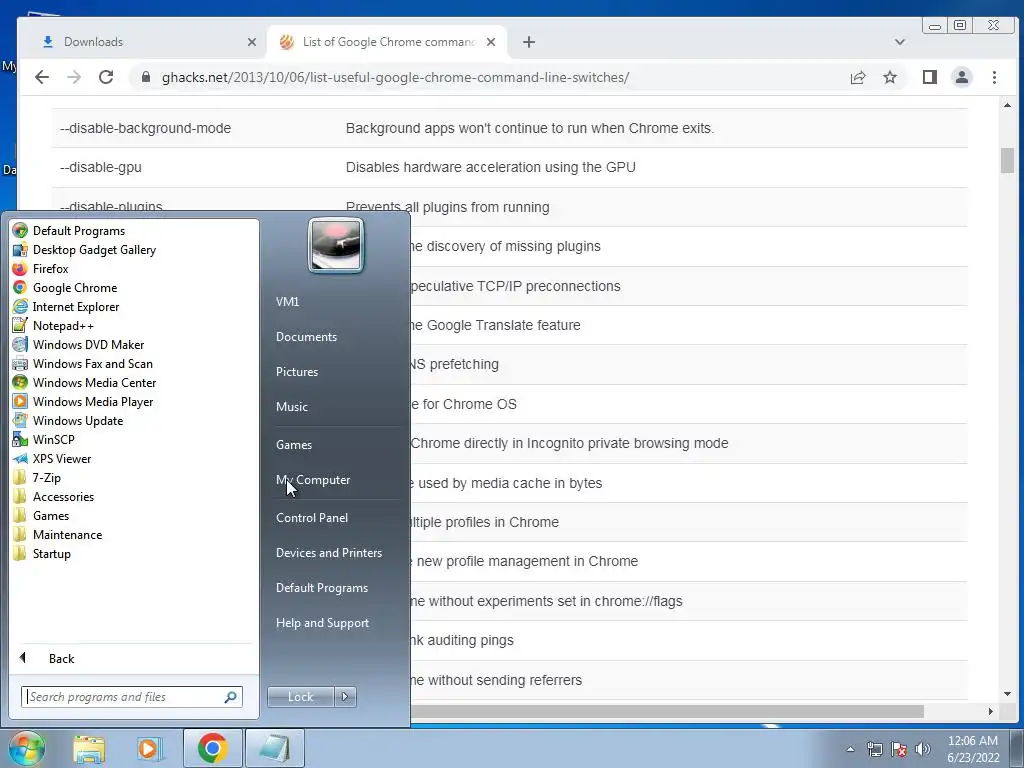Open the VM1 user folder

click(287, 301)
